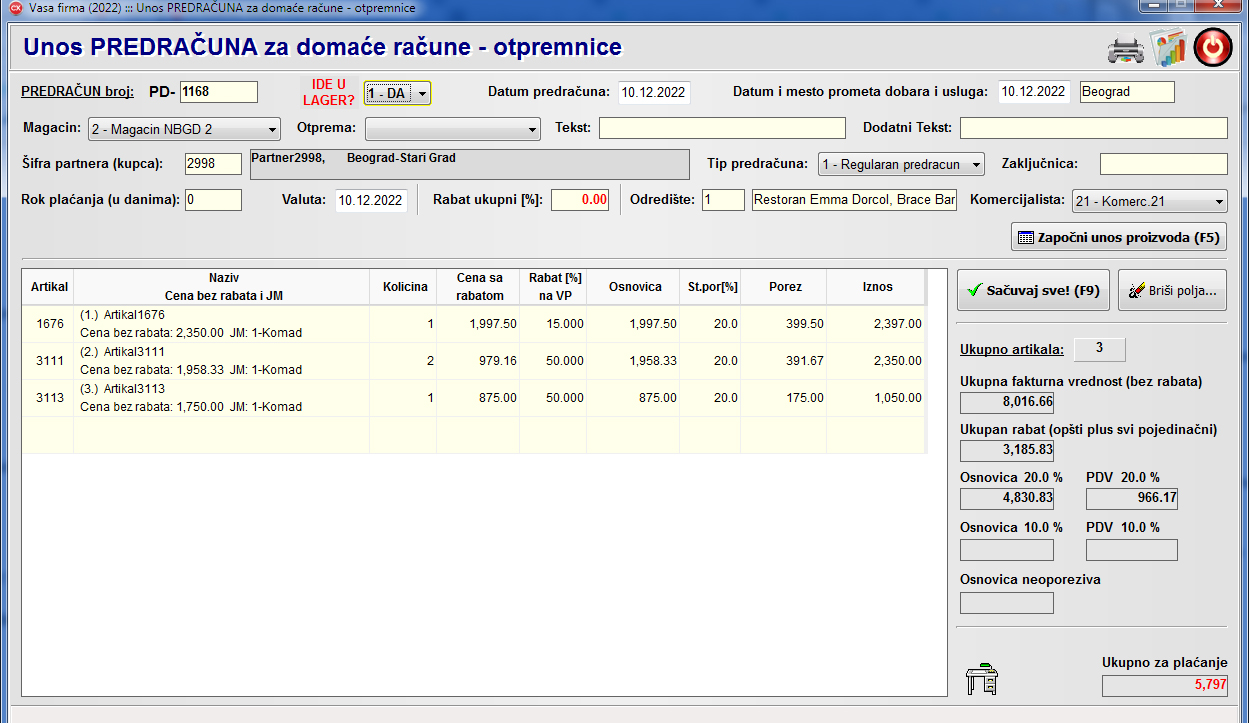1249x723 pixels.
Task: Select row with Artikal3113
Action: [475, 398]
